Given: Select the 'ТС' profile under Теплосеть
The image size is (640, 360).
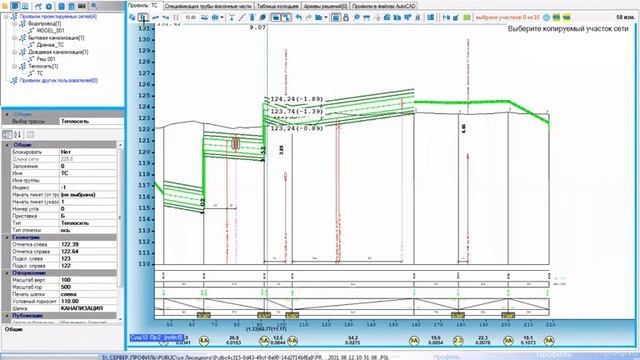Looking at the screenshot, I should (40, 73).
